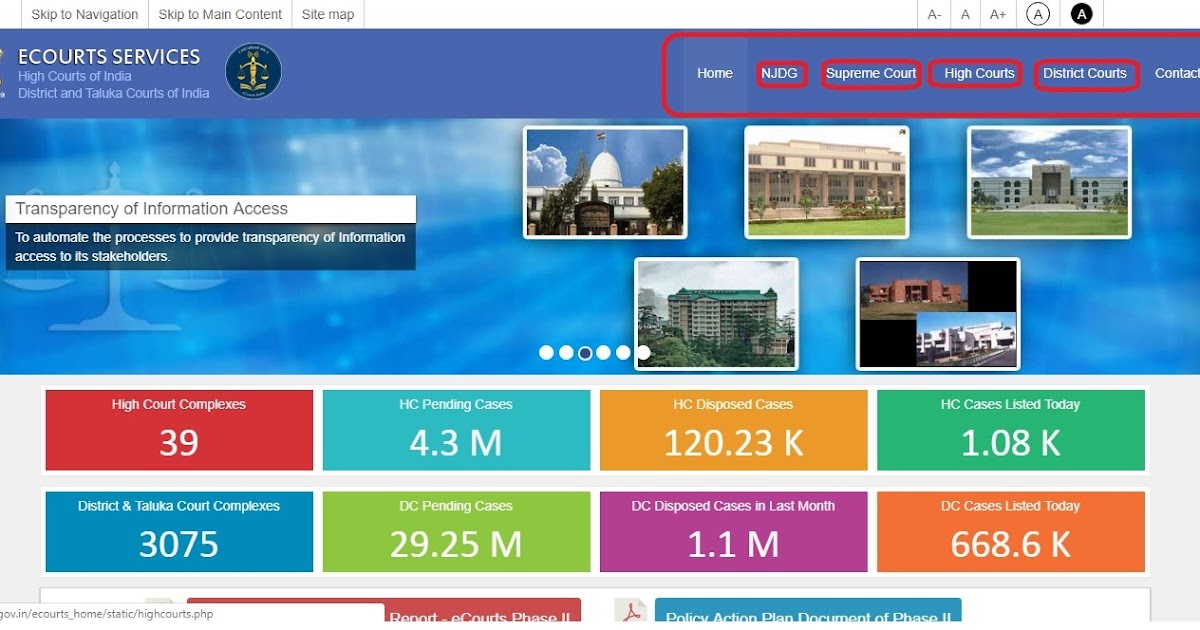Increase font size with A+ button

(998, 14)
